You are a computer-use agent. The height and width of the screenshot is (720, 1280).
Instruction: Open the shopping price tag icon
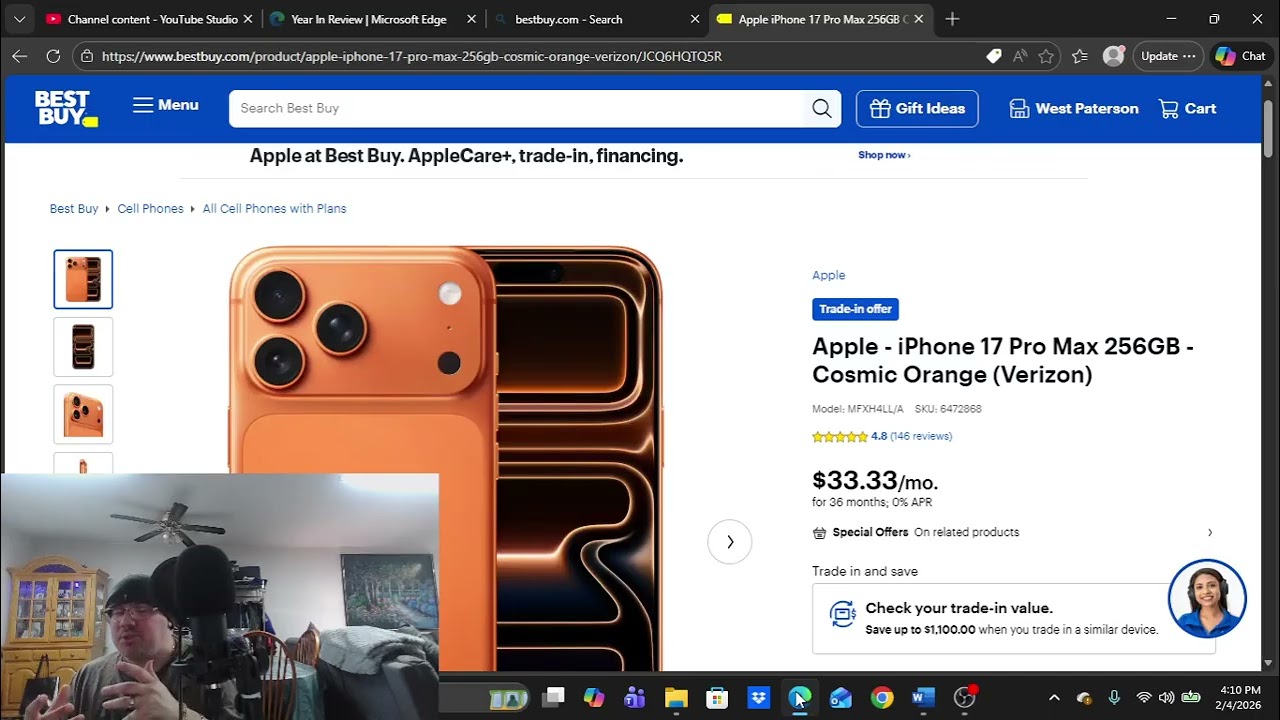click(994, 56)
